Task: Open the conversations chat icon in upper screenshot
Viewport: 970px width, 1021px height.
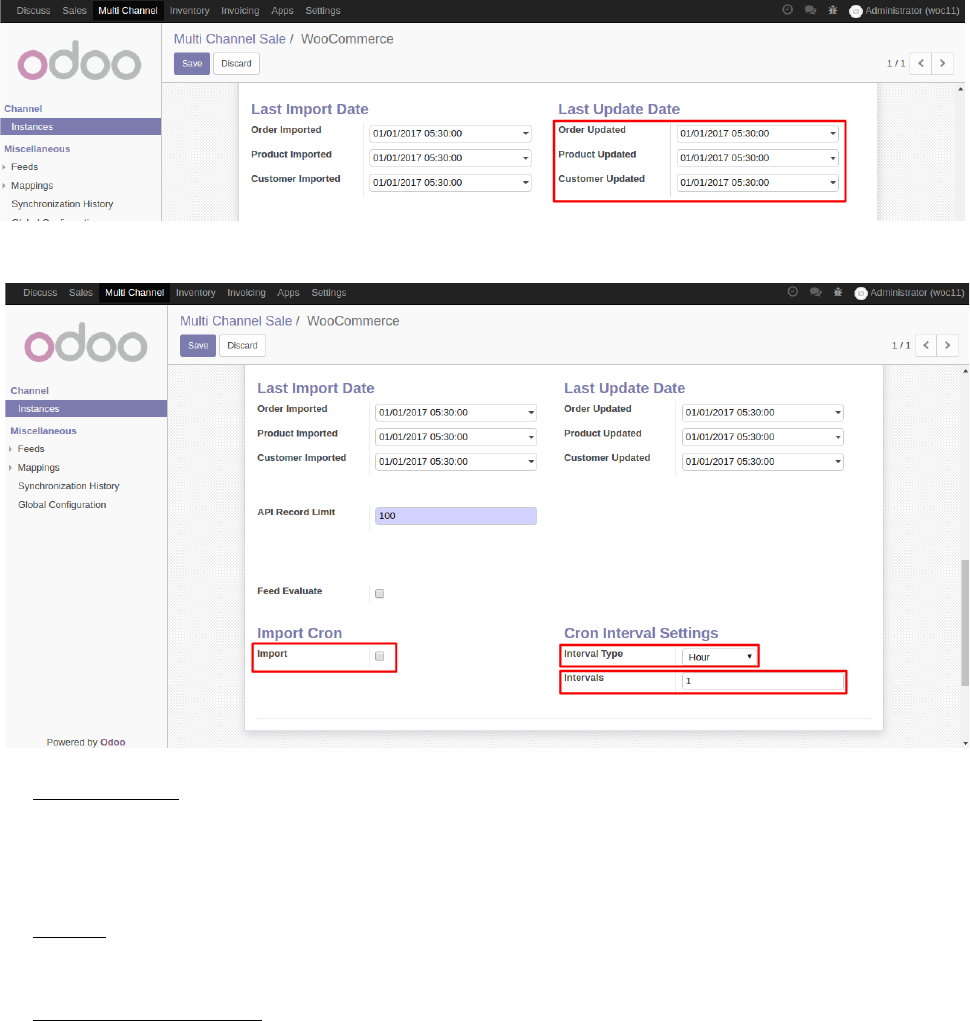Action: (811, 10)
